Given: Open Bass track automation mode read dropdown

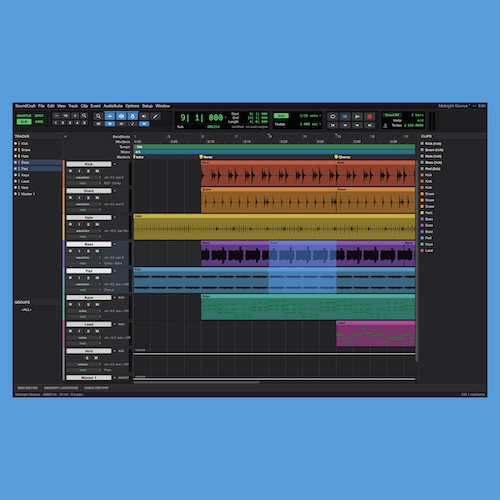Looking at the screenshot, I should coord(84,263).
